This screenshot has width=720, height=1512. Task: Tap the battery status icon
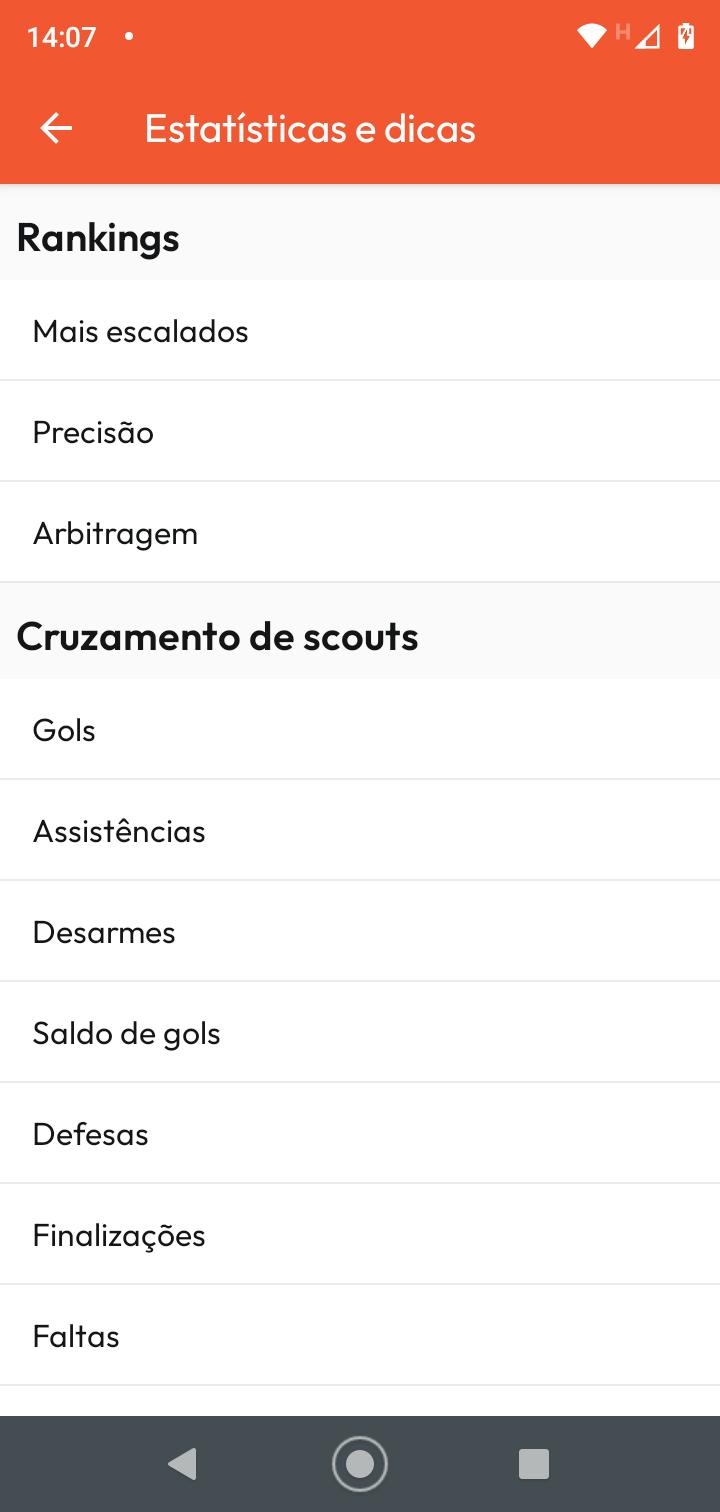coord(686,37)
